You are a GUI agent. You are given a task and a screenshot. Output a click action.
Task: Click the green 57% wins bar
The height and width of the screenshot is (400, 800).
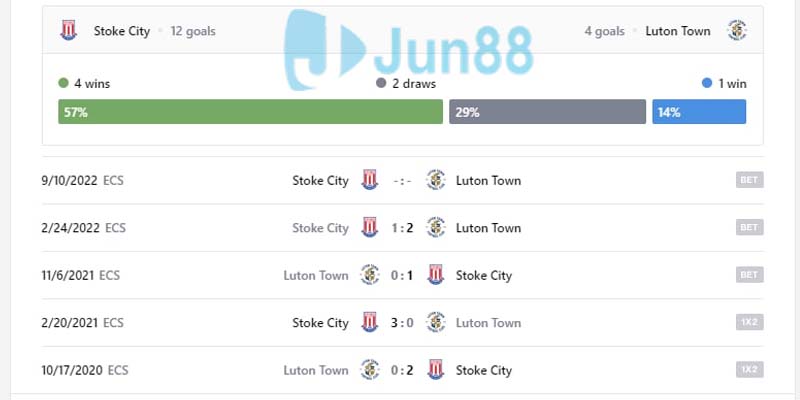[250, 112]
